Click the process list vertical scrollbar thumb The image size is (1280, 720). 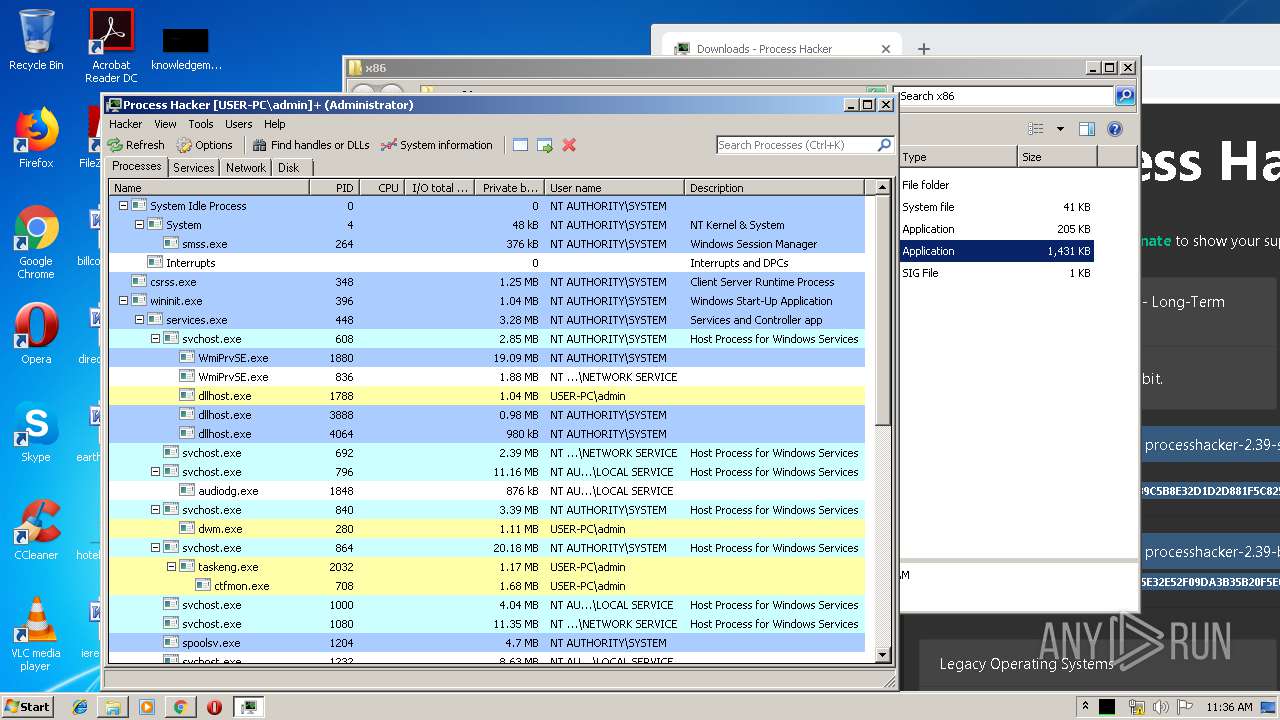click(882, 310)
